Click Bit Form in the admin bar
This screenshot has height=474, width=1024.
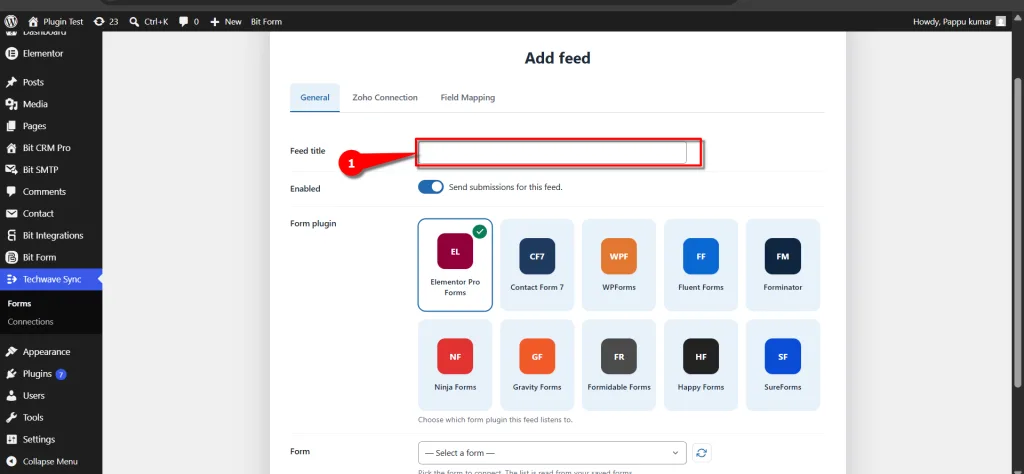[266, 22]
